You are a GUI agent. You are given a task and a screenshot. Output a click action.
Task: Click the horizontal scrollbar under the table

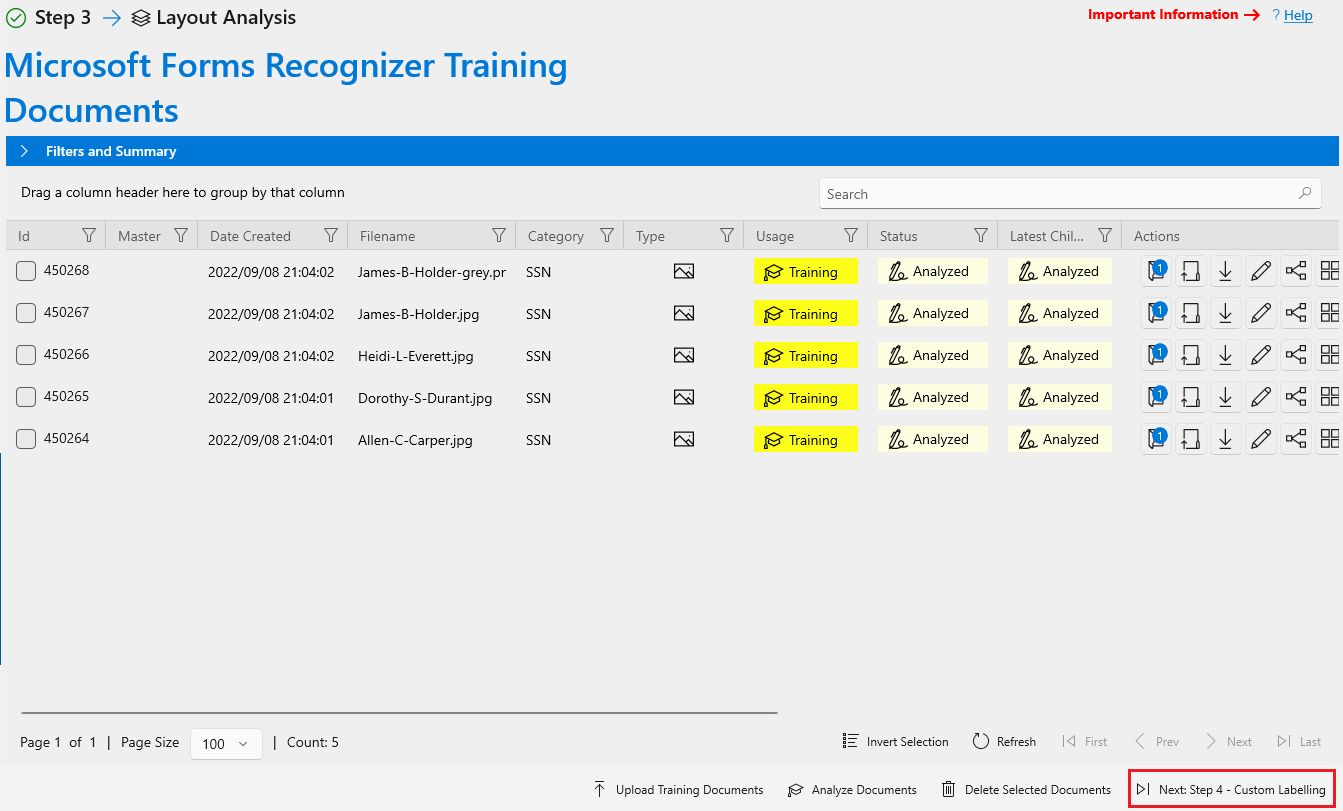click(399, 713)
